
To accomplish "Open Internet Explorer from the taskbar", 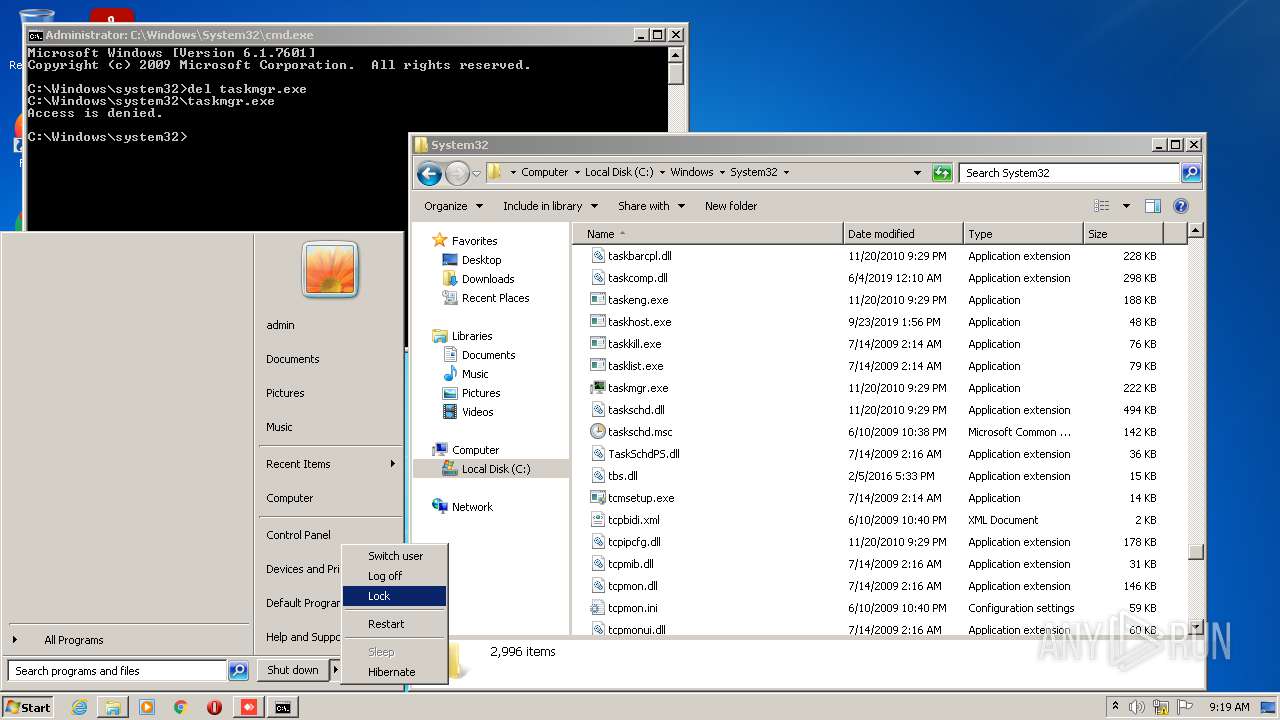I will [x=79, y=707].
